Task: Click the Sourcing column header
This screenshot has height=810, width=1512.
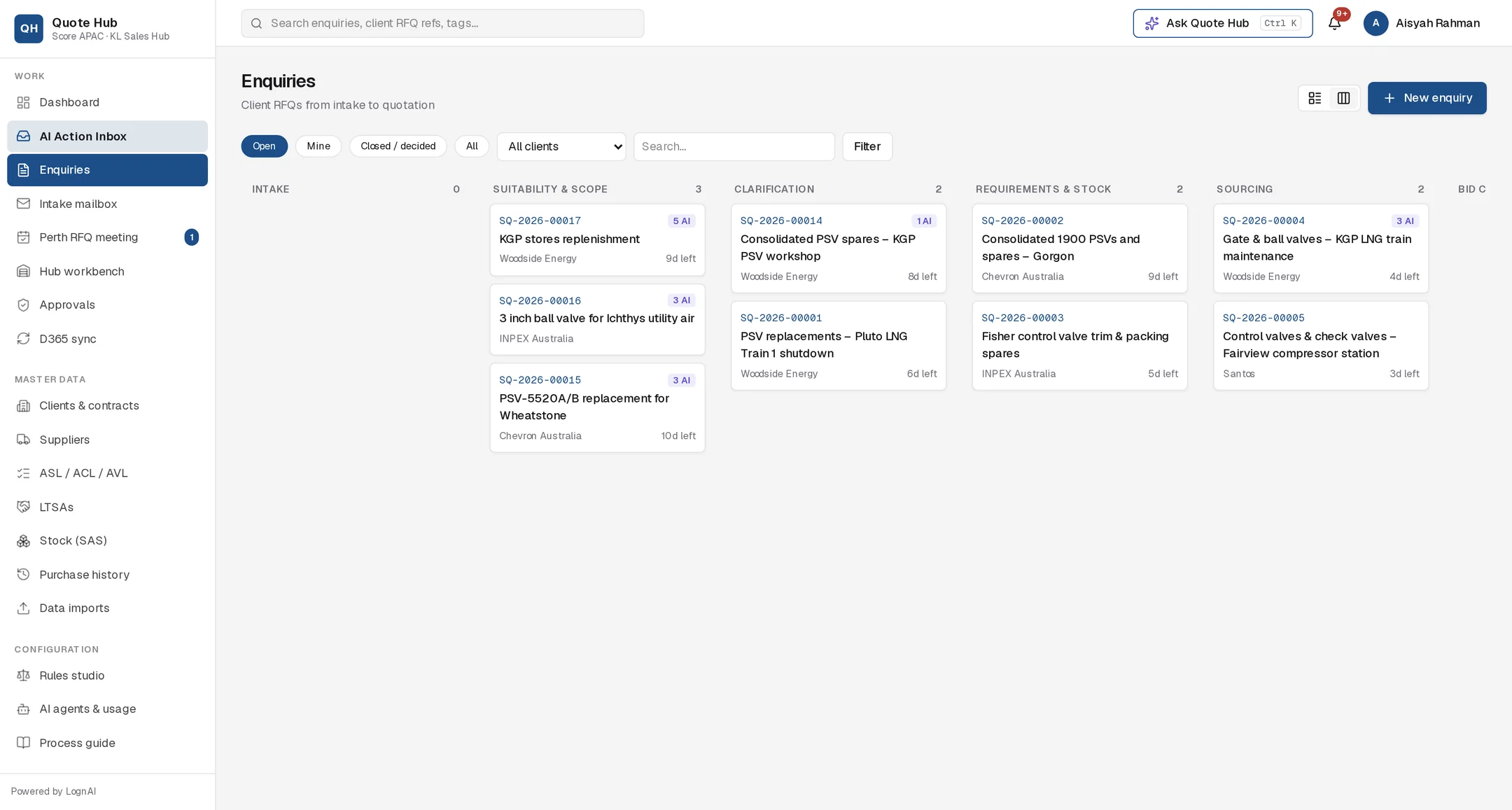Action: pyautogui.click(x=1245, y=190)
